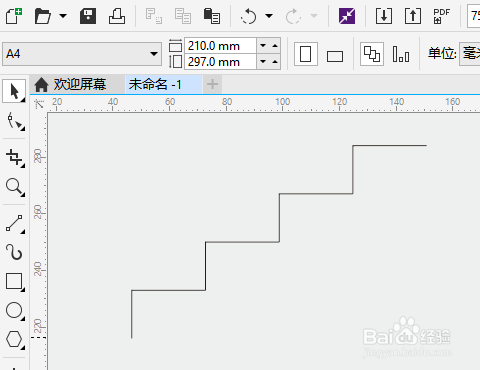The width and height of the screenshot is (480, 370).
Task: Expand the open recent files arrow
Action: point(63,16)
